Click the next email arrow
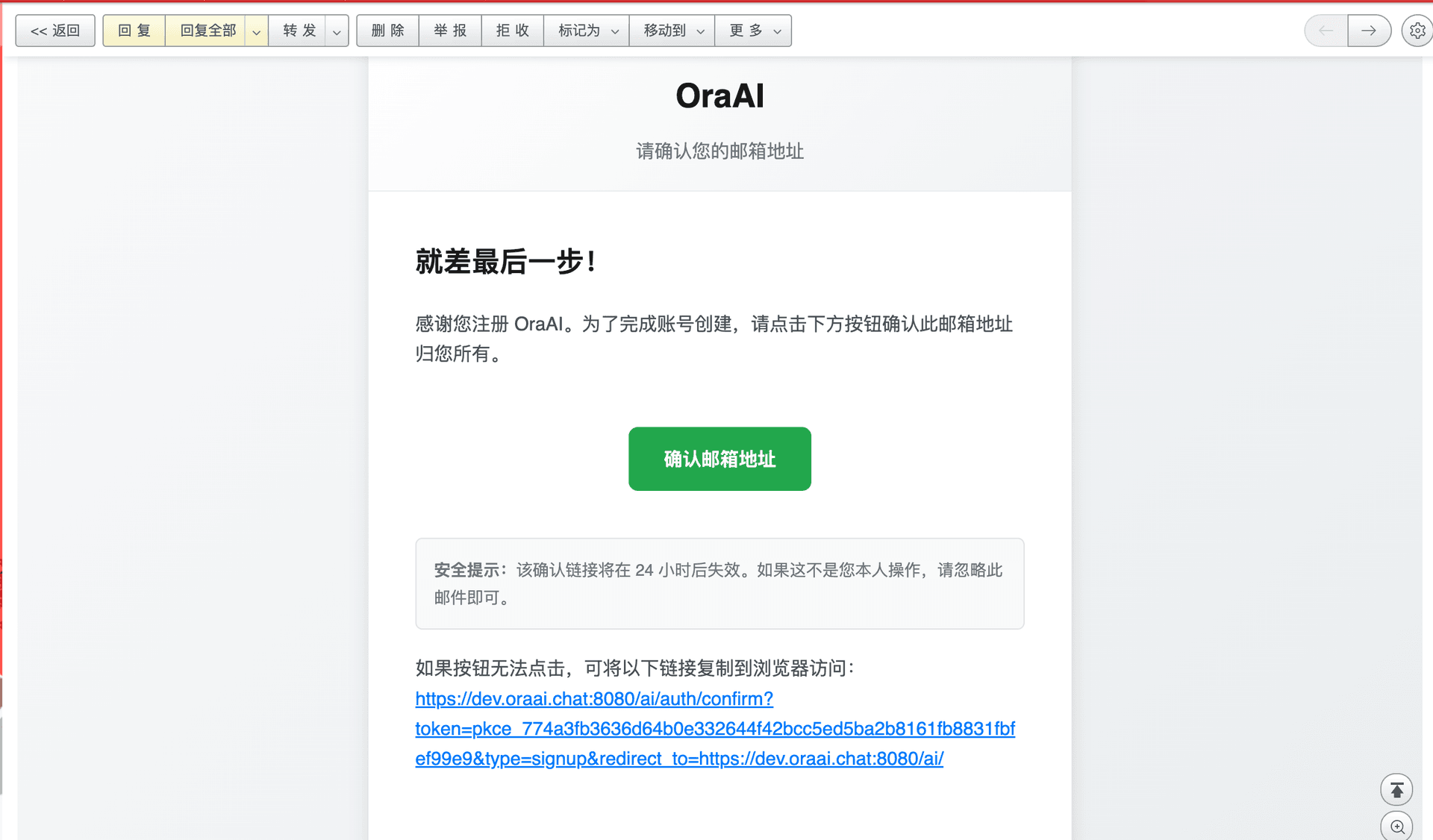This screenshot has height=840, width=1433. pos(1370,31)
